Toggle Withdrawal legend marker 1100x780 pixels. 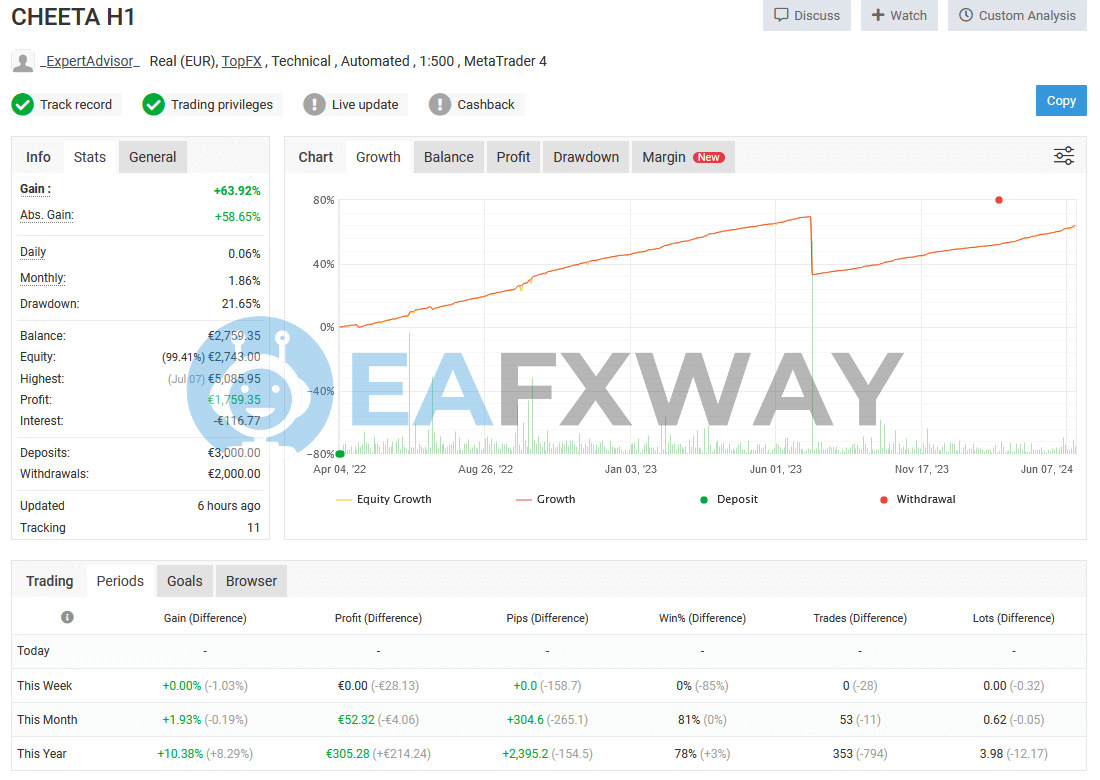(x=917, y=499)
